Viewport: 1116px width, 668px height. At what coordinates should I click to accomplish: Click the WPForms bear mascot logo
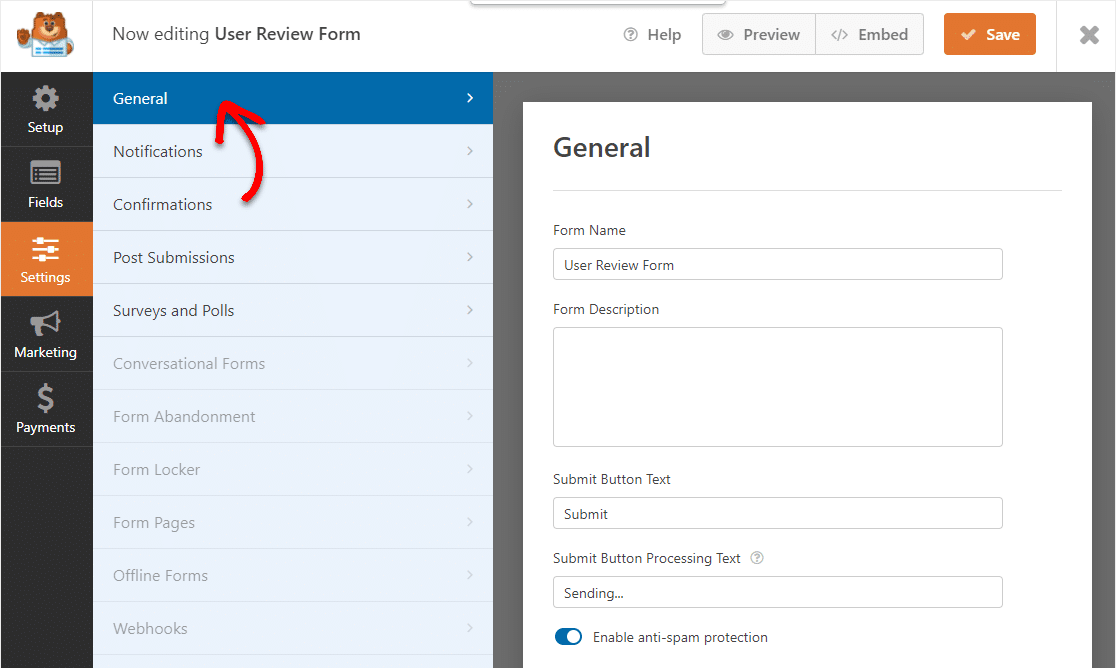[46, 34]
